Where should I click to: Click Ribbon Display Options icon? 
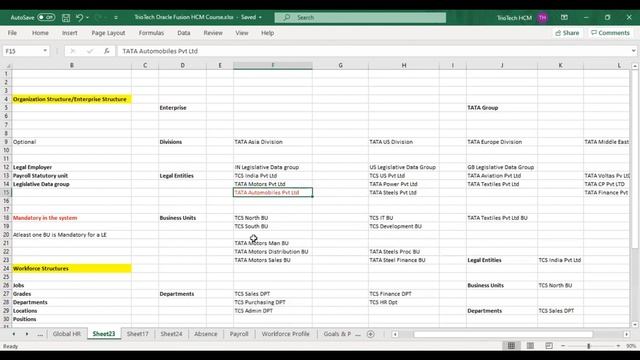click(x=564, y=18)
